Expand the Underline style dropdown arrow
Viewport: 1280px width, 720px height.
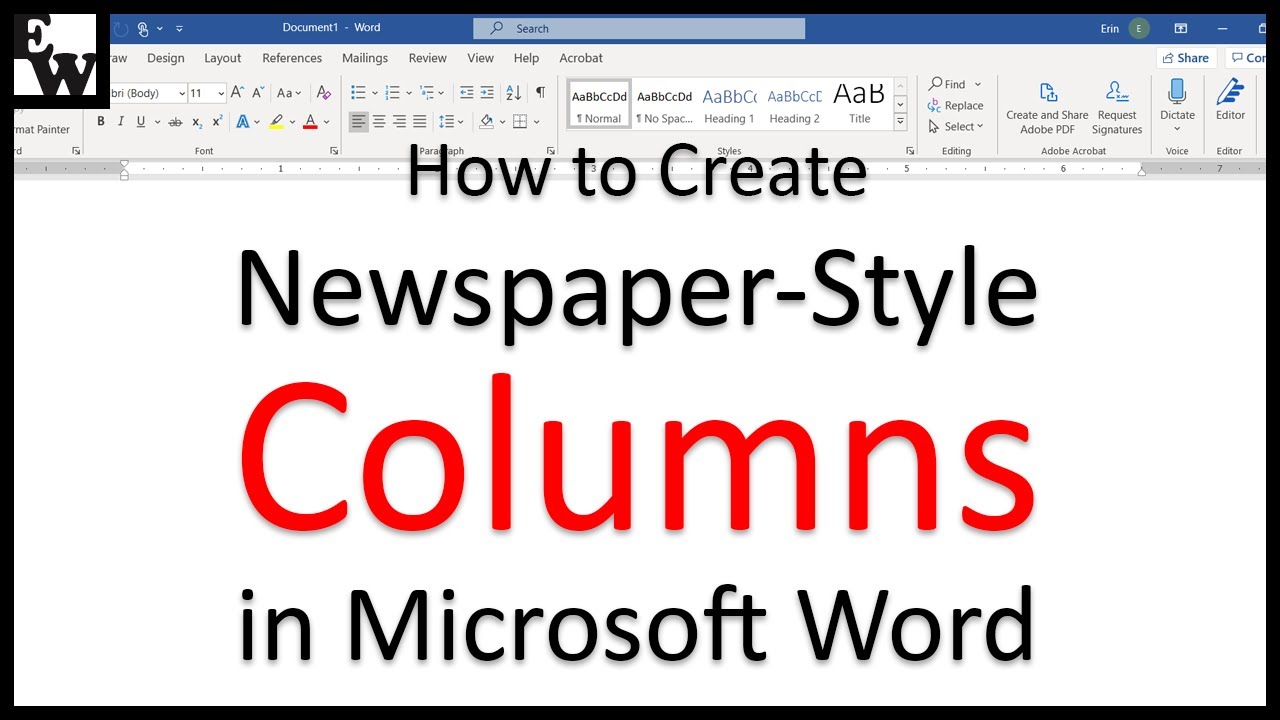point(157,122)
